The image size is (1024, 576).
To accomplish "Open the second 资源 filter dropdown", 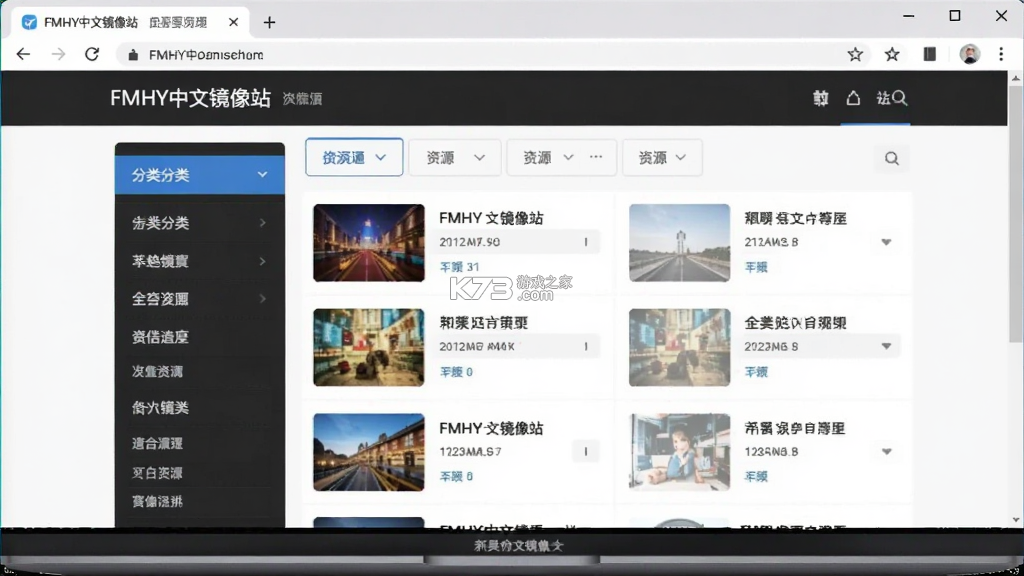I will tap(455, 157).
